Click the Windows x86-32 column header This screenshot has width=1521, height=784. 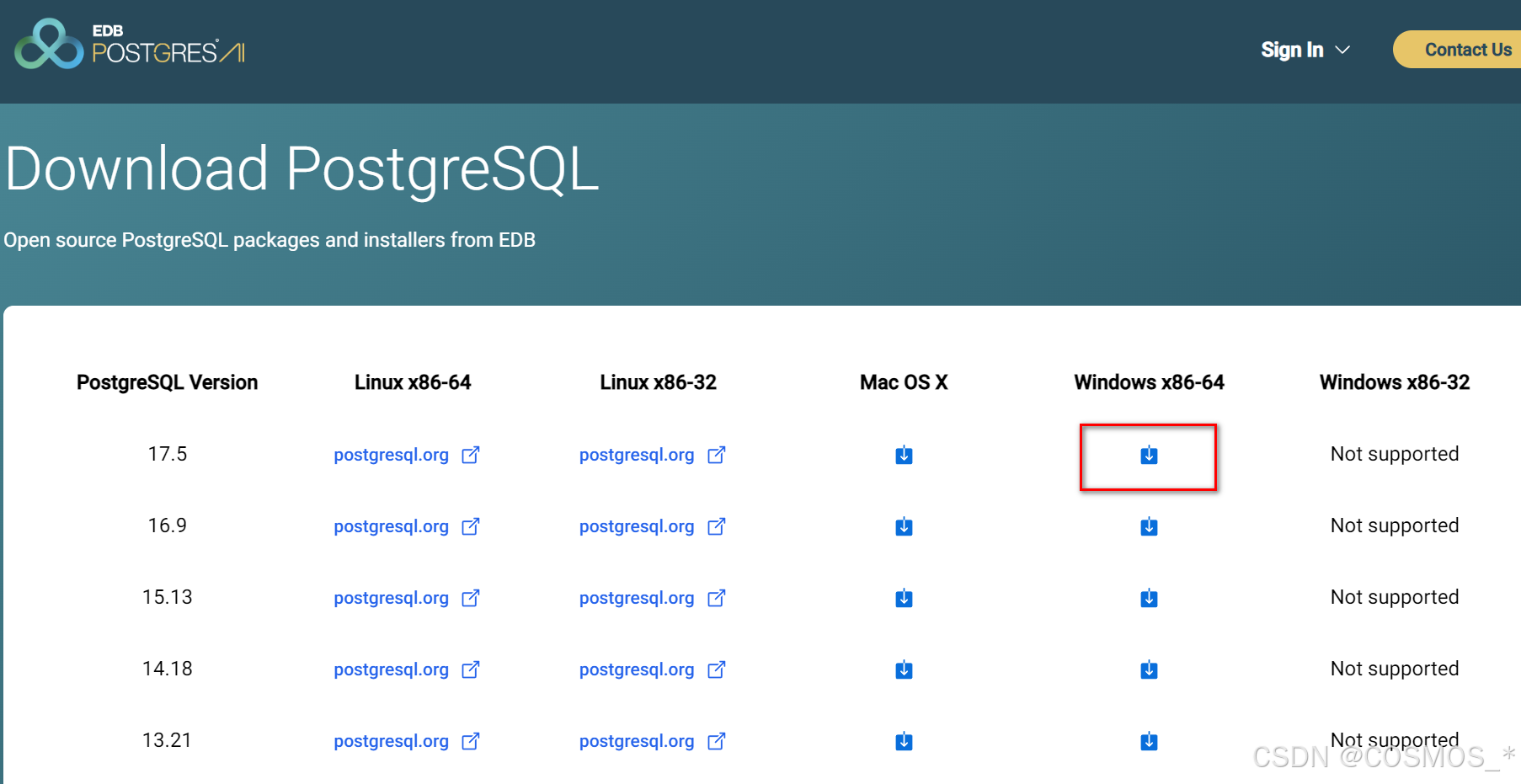1395,382
